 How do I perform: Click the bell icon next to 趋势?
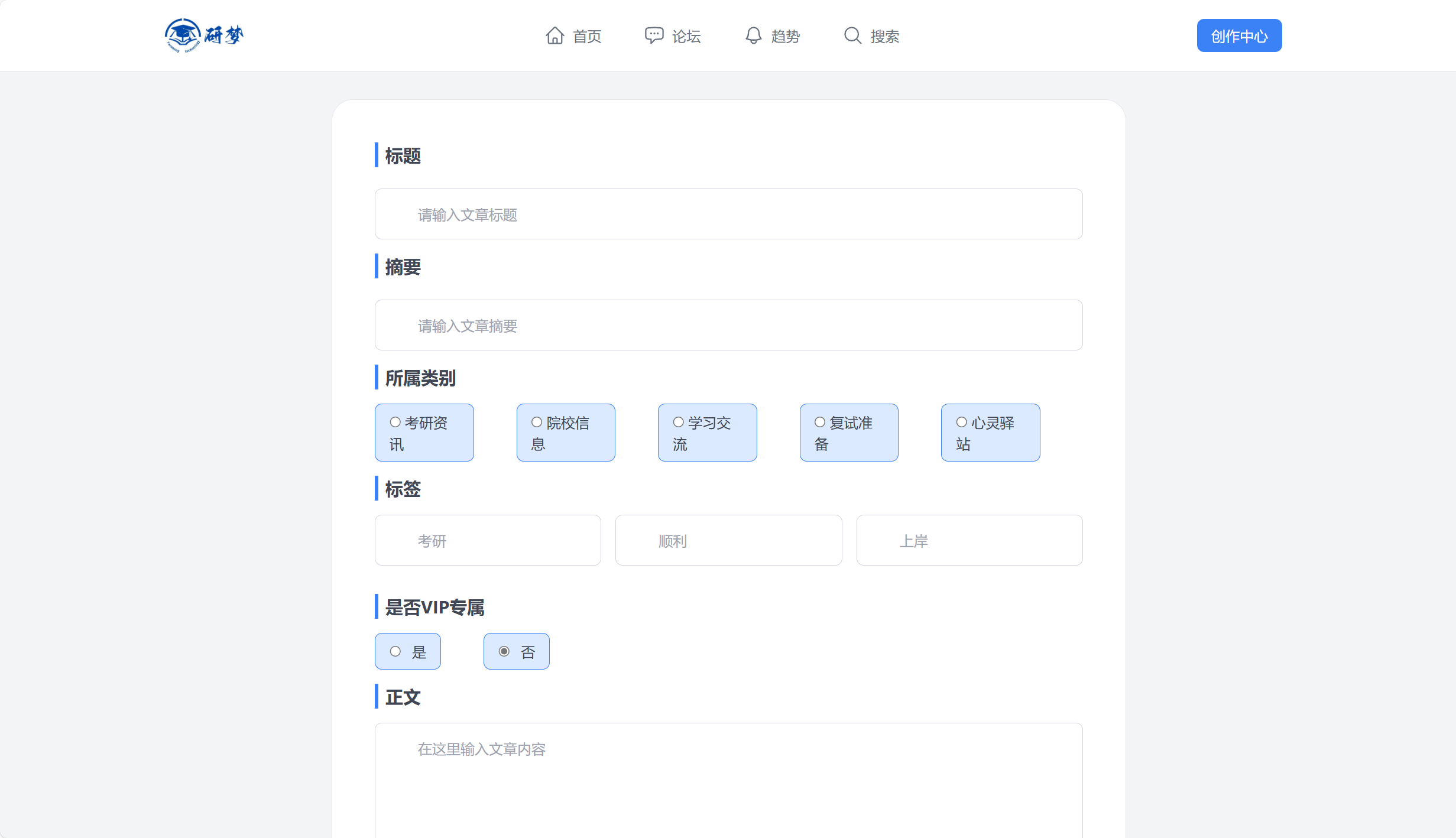coord(752,35)
